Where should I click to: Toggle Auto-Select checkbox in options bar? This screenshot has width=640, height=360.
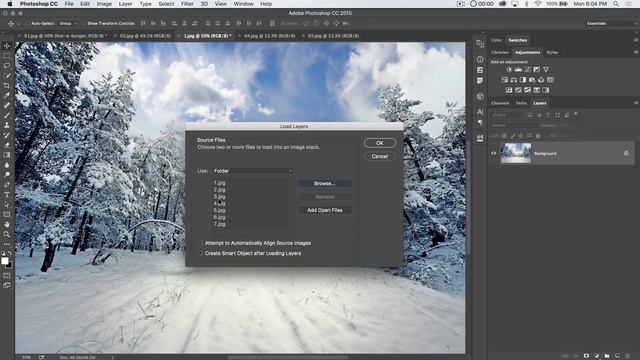click(x=28, y=24)
